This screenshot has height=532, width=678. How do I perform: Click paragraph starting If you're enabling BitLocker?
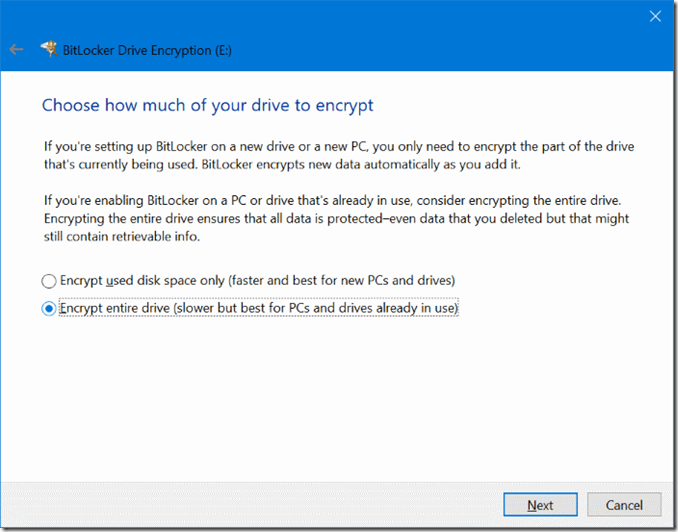point(336,218)
